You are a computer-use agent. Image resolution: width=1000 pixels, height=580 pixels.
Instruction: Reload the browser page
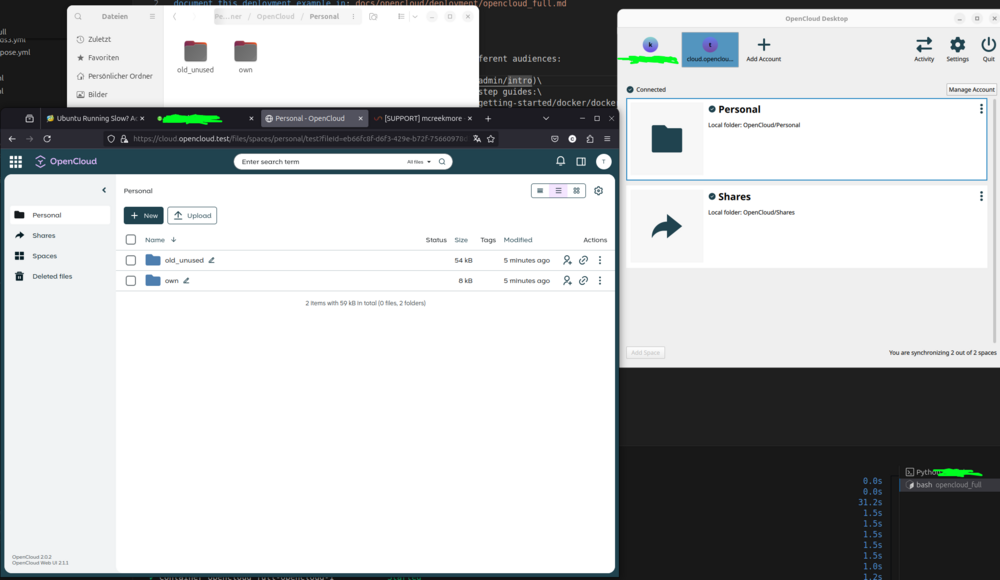coord(47,138)
